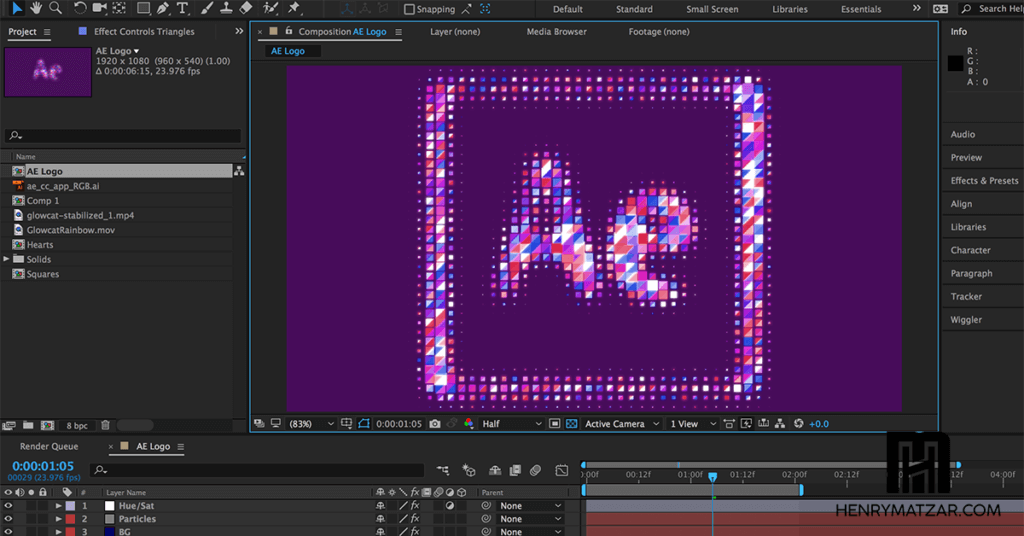
Task: Open Show Channel color management icon
Action: [468, 424]
